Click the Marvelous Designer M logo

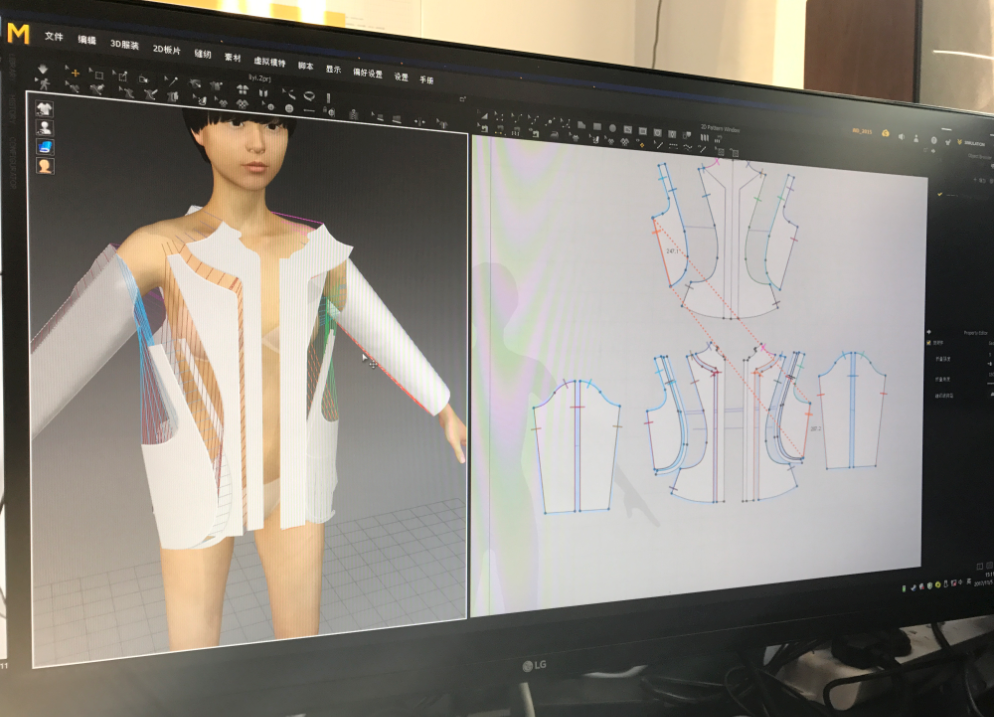coord(18,33)
